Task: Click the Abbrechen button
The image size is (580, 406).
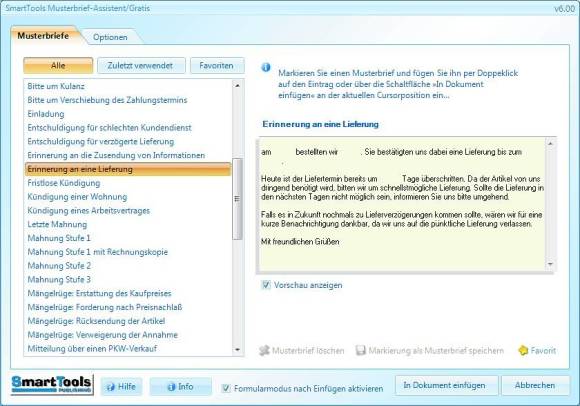Action: coord(535,385)
